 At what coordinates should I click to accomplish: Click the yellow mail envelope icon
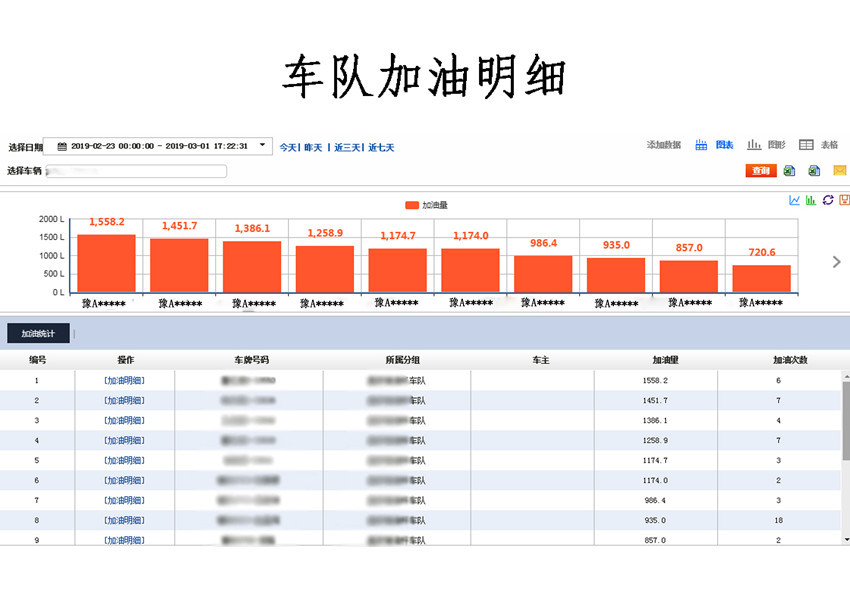840,171
